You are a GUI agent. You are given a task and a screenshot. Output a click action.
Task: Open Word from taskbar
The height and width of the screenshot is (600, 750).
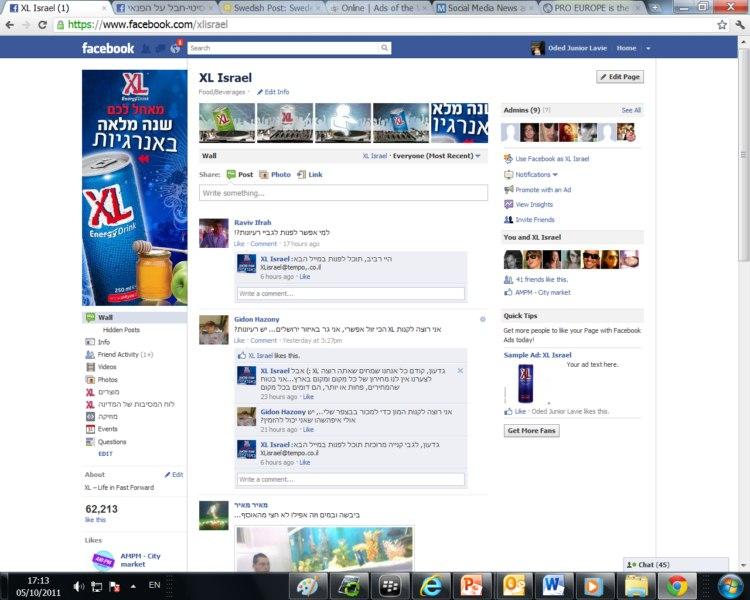[553, 586]
